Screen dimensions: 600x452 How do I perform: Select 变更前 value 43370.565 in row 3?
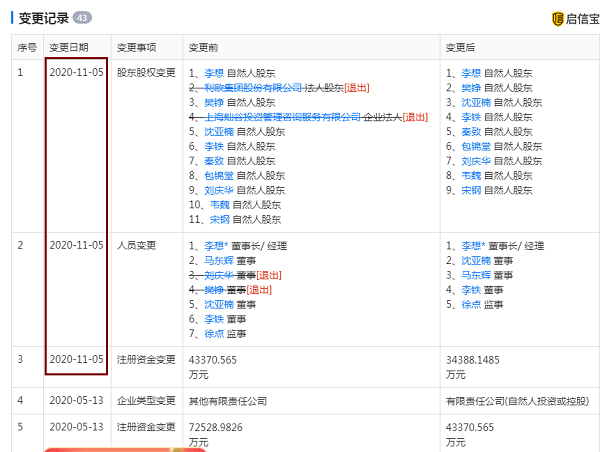coord(213,360)
